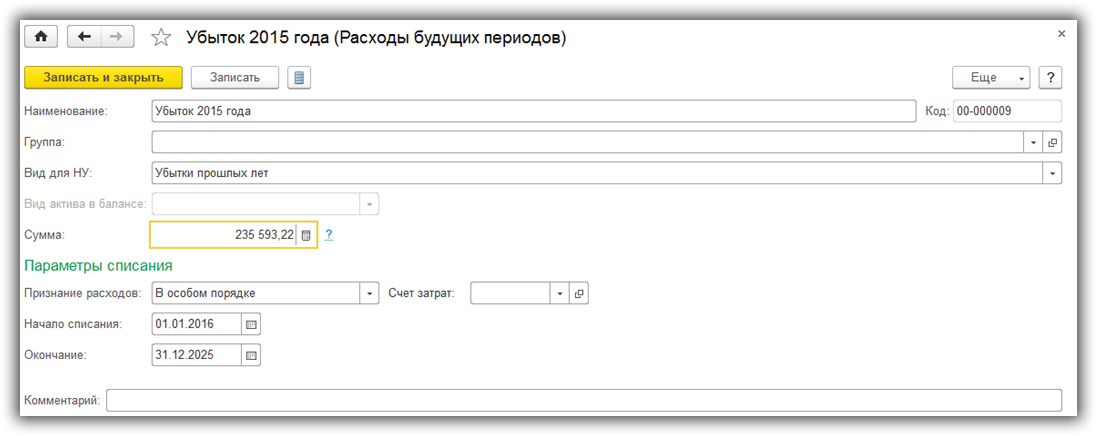Click the question mark hint near Сумма

[328, 235]
